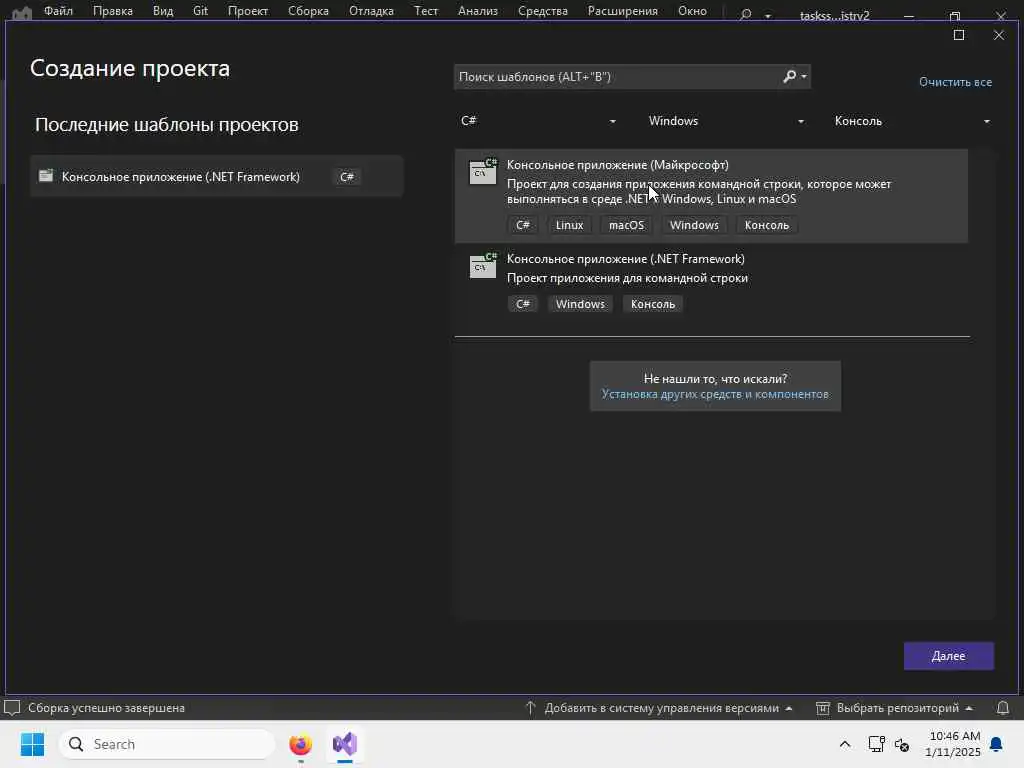This screenshot has width=1024, height=768.
Task: Click the C# tag on recent template row
Action: click(x=347, y=177)
